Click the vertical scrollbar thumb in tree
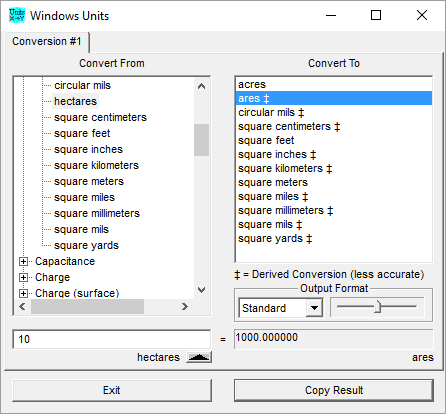 coord(201,140)
